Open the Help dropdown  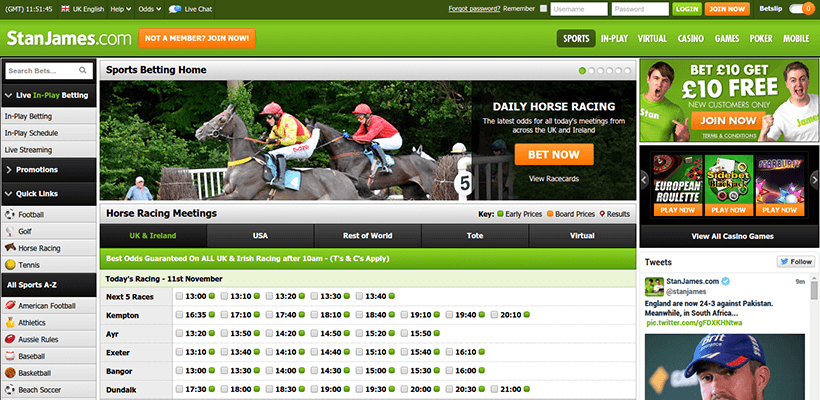121,9
